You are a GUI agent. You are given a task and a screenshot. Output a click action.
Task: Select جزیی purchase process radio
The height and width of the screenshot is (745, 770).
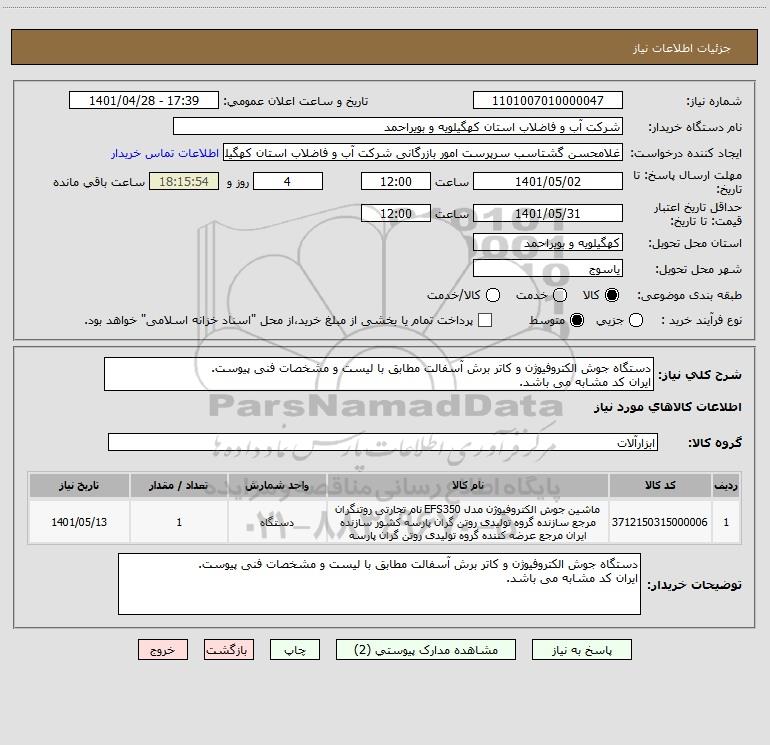click(x=636, y=320)
